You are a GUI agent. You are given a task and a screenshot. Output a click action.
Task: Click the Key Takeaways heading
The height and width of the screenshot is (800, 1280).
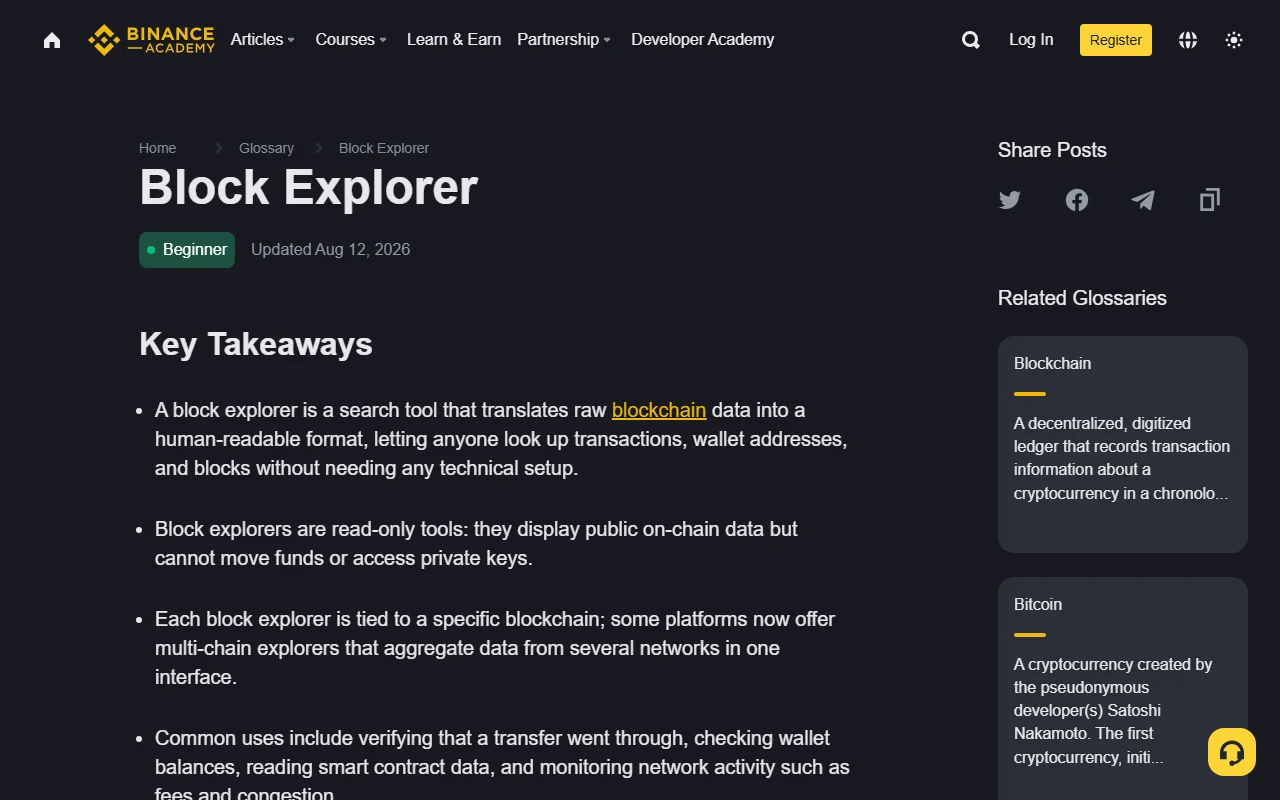pos(256,344)
